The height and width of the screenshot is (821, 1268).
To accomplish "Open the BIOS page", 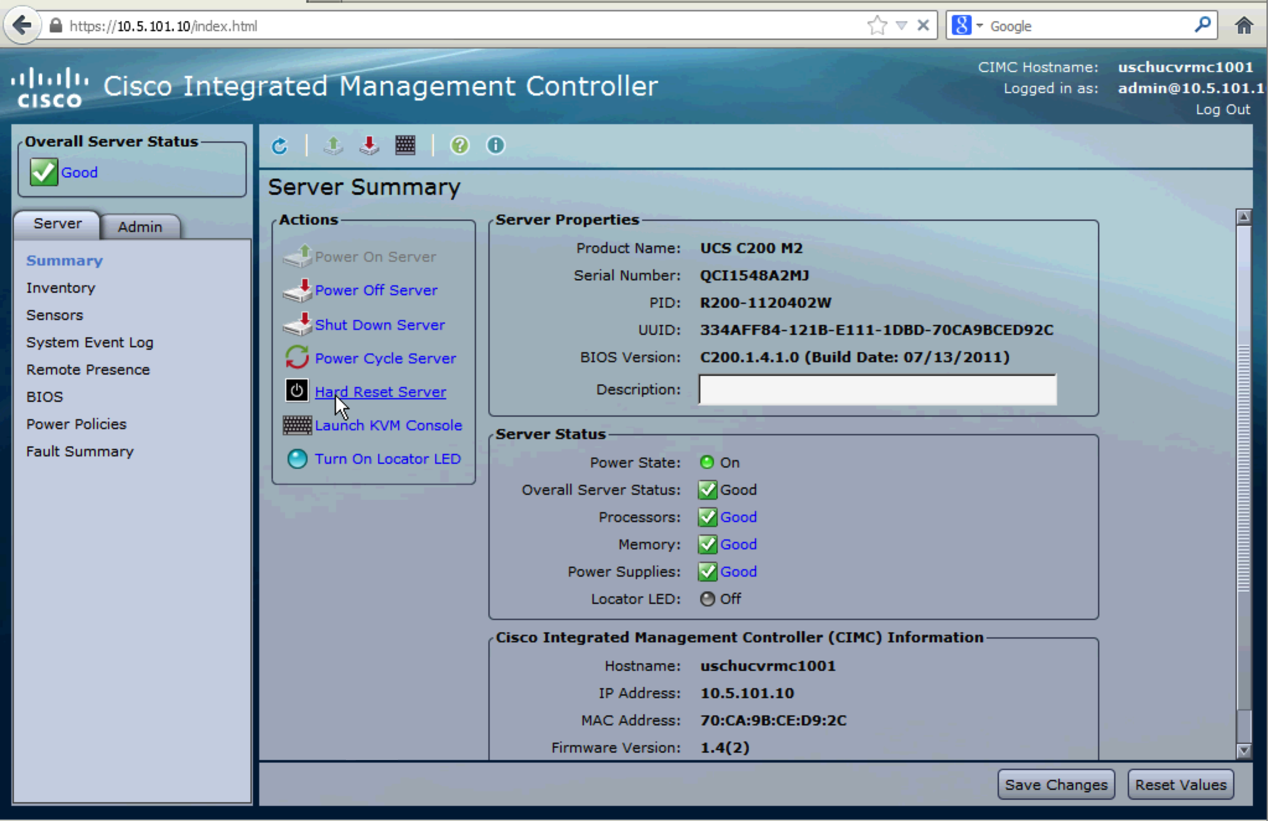I will click(x=45, y=397).
